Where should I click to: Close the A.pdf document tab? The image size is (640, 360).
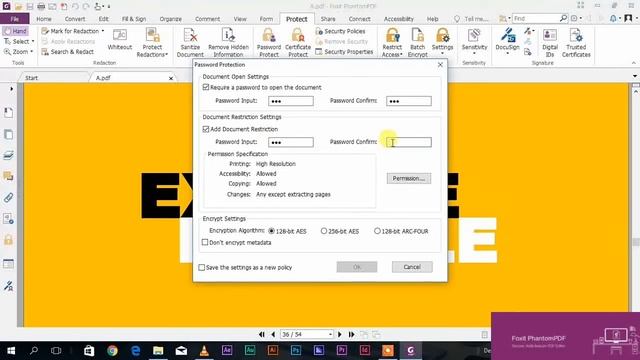(x=171, y=78)
